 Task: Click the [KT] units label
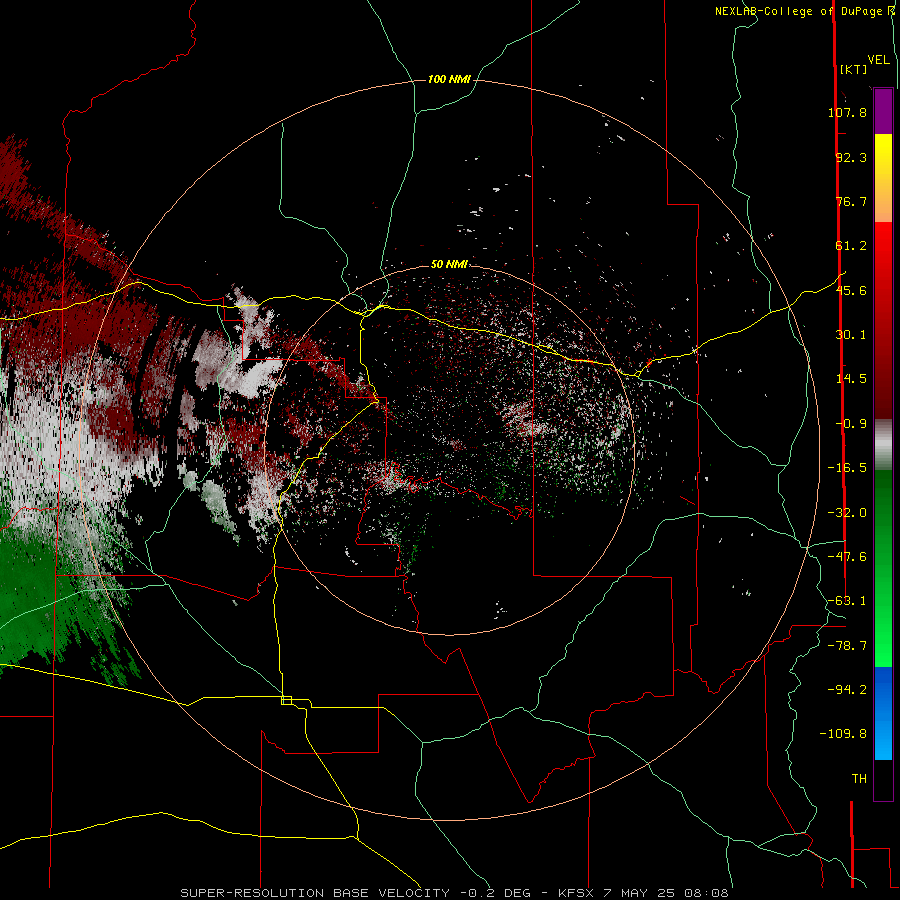(853, 69)
